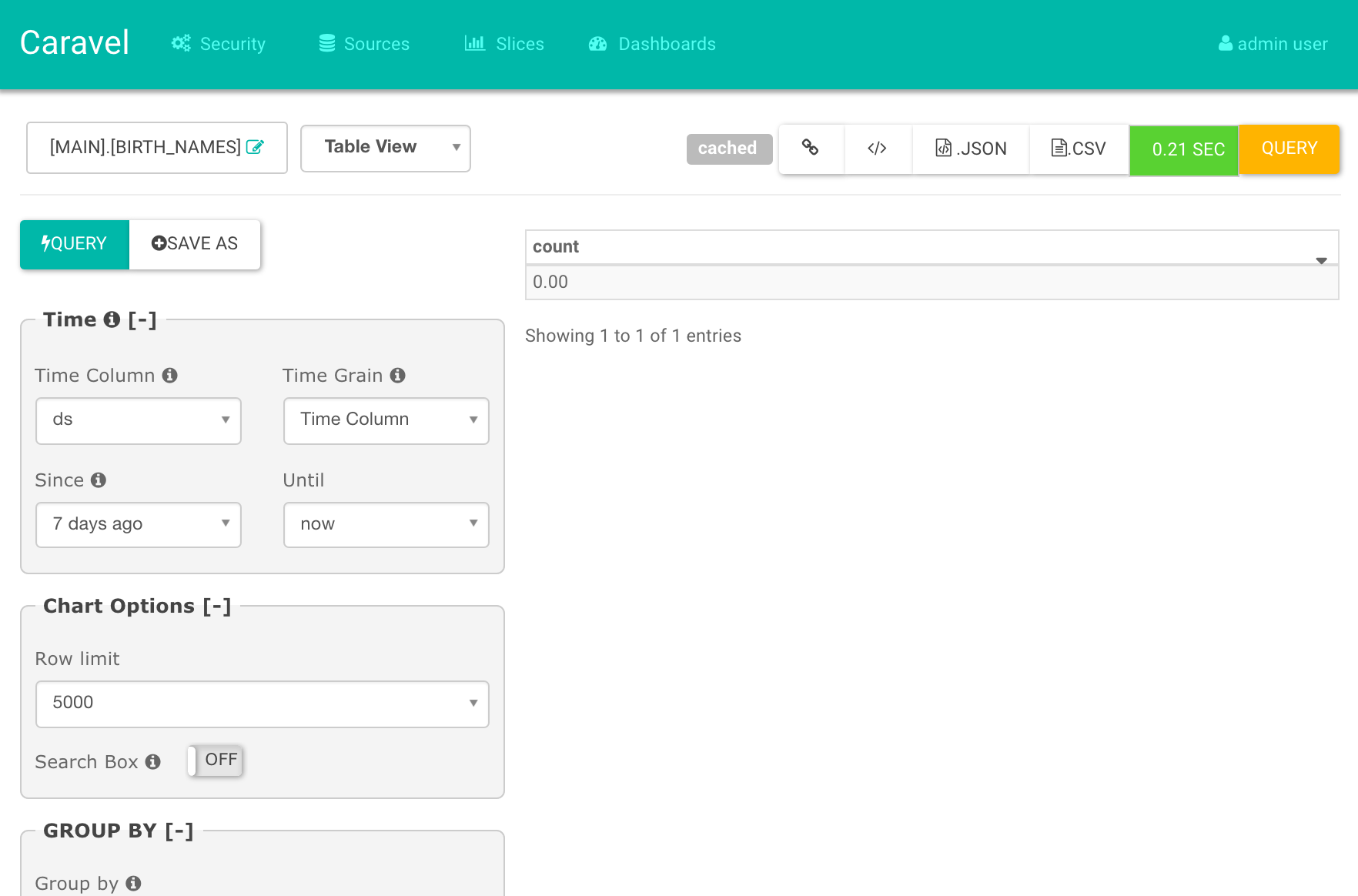The image size is (1358, 896).
Task: Collapse the Chart Options section
Action: tap(217, 606)
